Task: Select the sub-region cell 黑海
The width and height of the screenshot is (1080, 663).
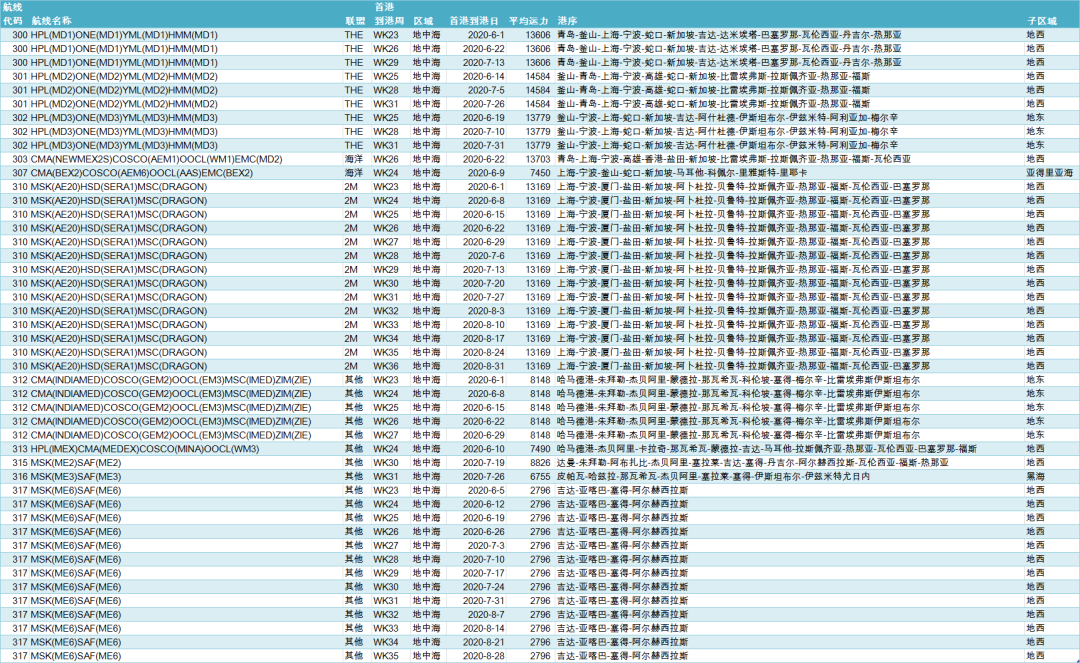Action: pos(1035,476)
